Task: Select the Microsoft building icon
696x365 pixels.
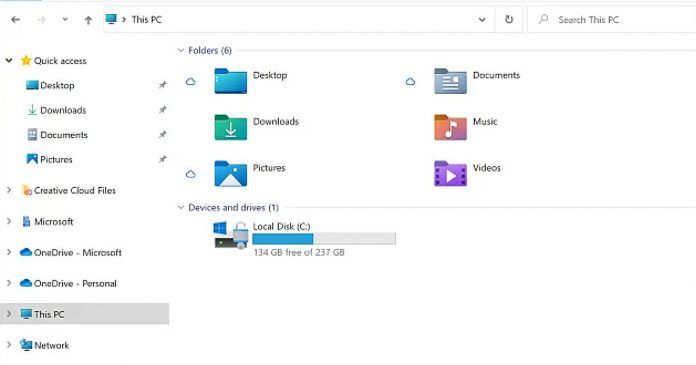Action: [27, 221]
